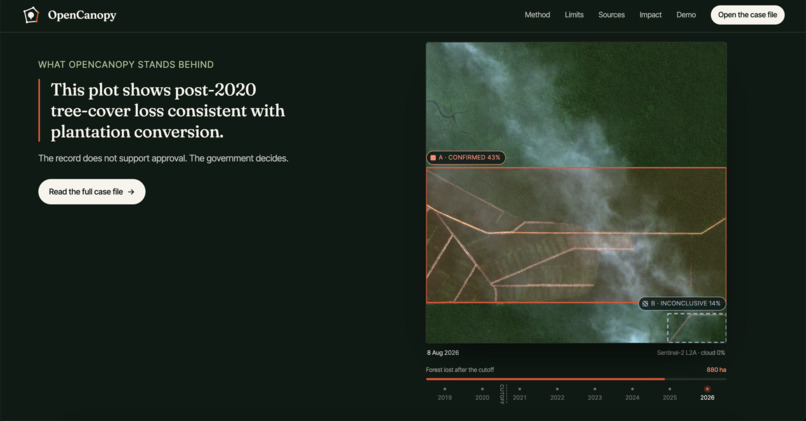Click the OpenCanopy brand name
The image size is (806, 421).
82,15
